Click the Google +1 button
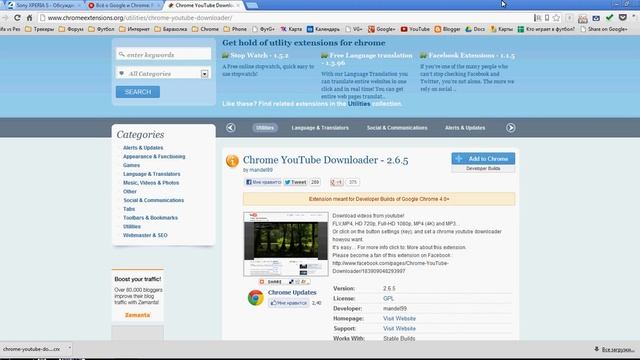This screenshot has height=360, width=640. [x=337, y=182]
